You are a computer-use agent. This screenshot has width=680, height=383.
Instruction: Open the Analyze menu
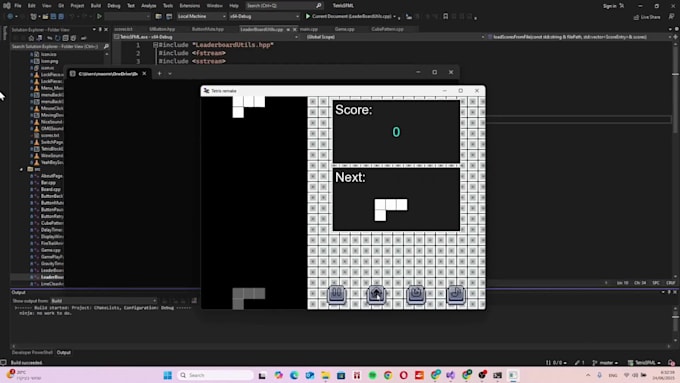click(149, 6)
